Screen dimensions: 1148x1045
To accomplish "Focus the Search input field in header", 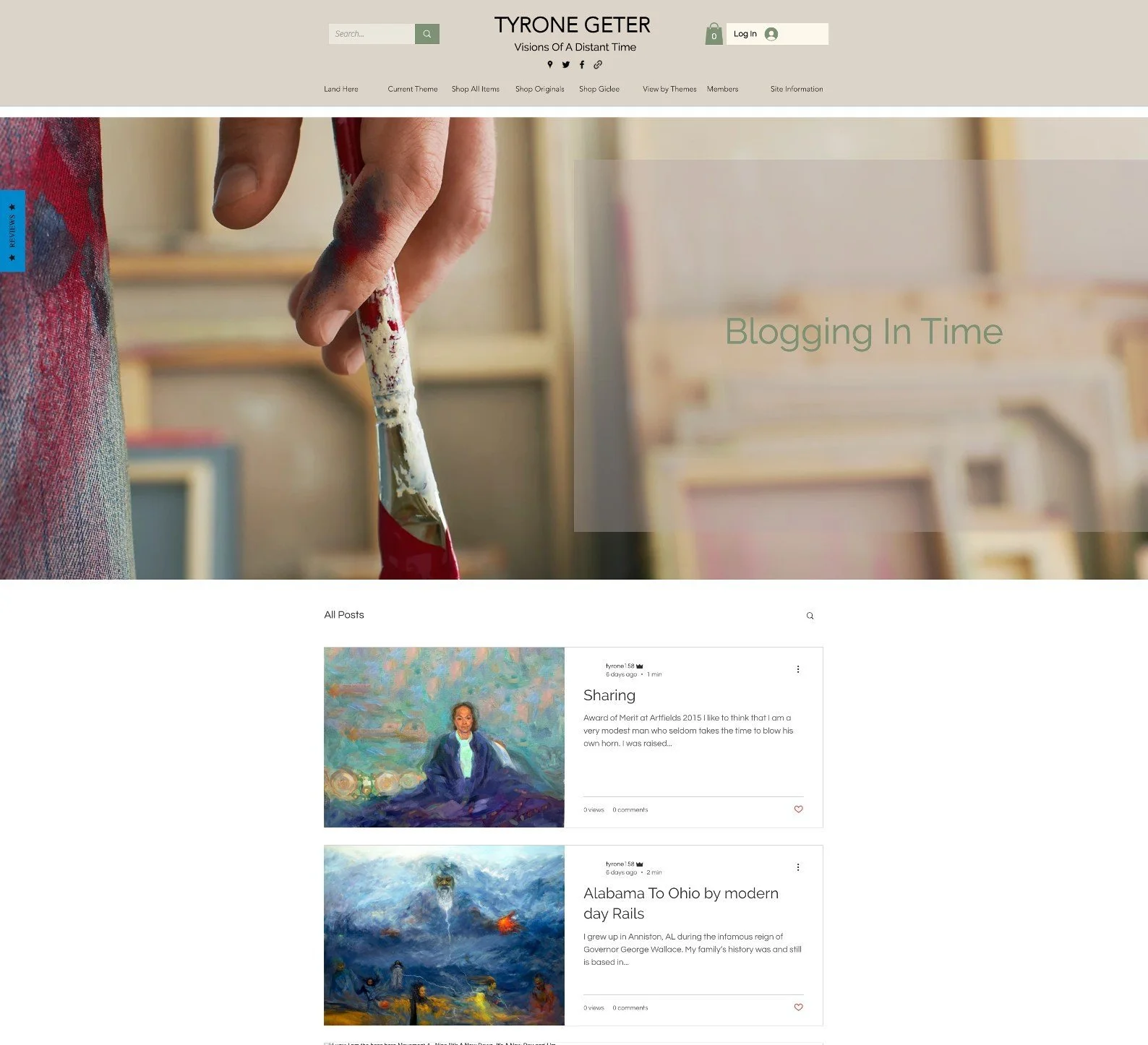I will click(372, 34).
